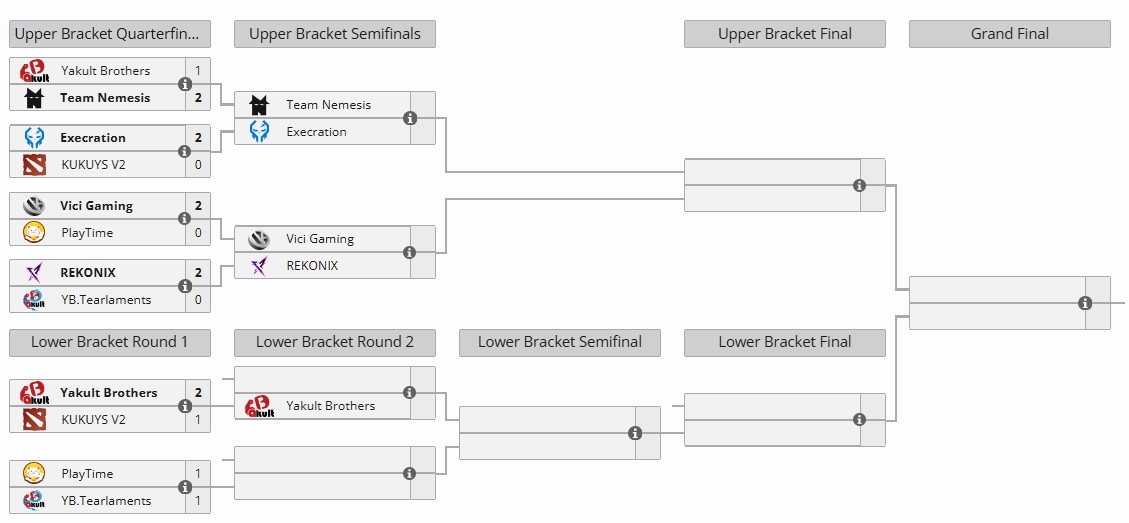Viewport: 1129px width, 523px height.
Task: Open info popup for Lower Bracket Semifinal match
Action: click(x=635, y=433)
